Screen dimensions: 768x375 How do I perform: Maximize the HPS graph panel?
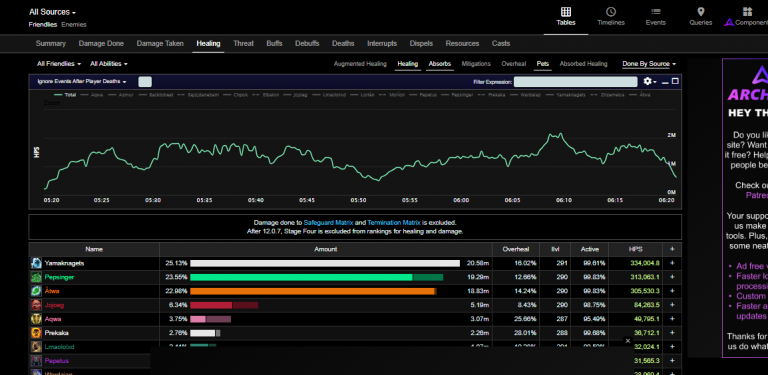pyautogui.click(x=675, y=81)
